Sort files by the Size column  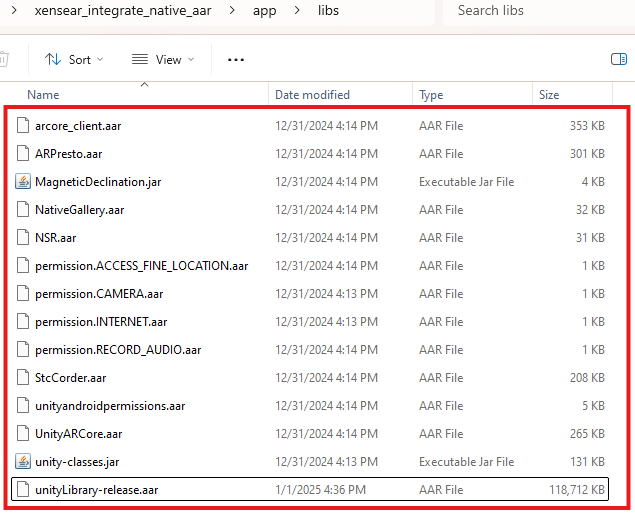click(x=549, y=95)
